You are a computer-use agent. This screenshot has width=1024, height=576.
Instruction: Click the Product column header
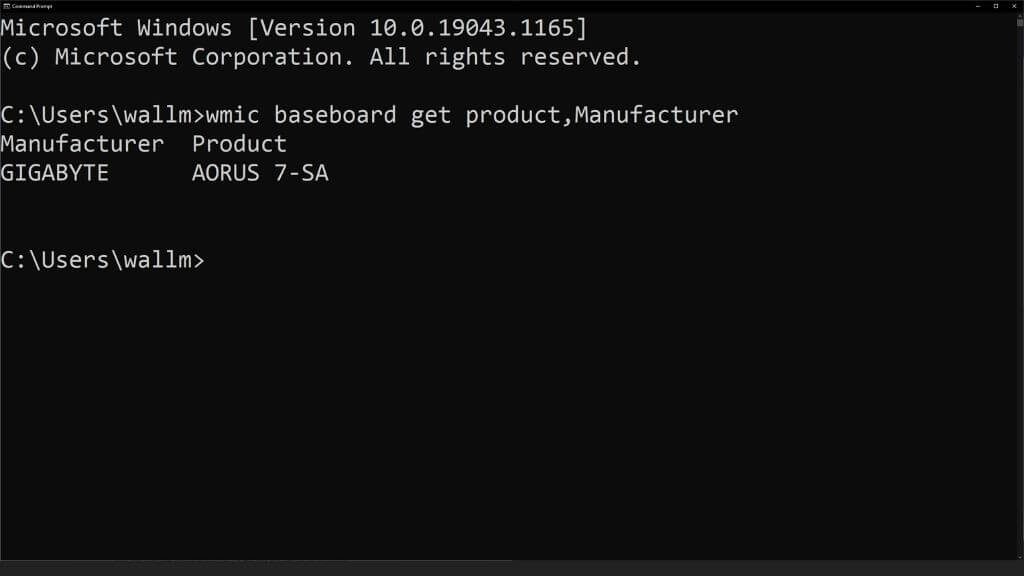[x=239, y=144]
